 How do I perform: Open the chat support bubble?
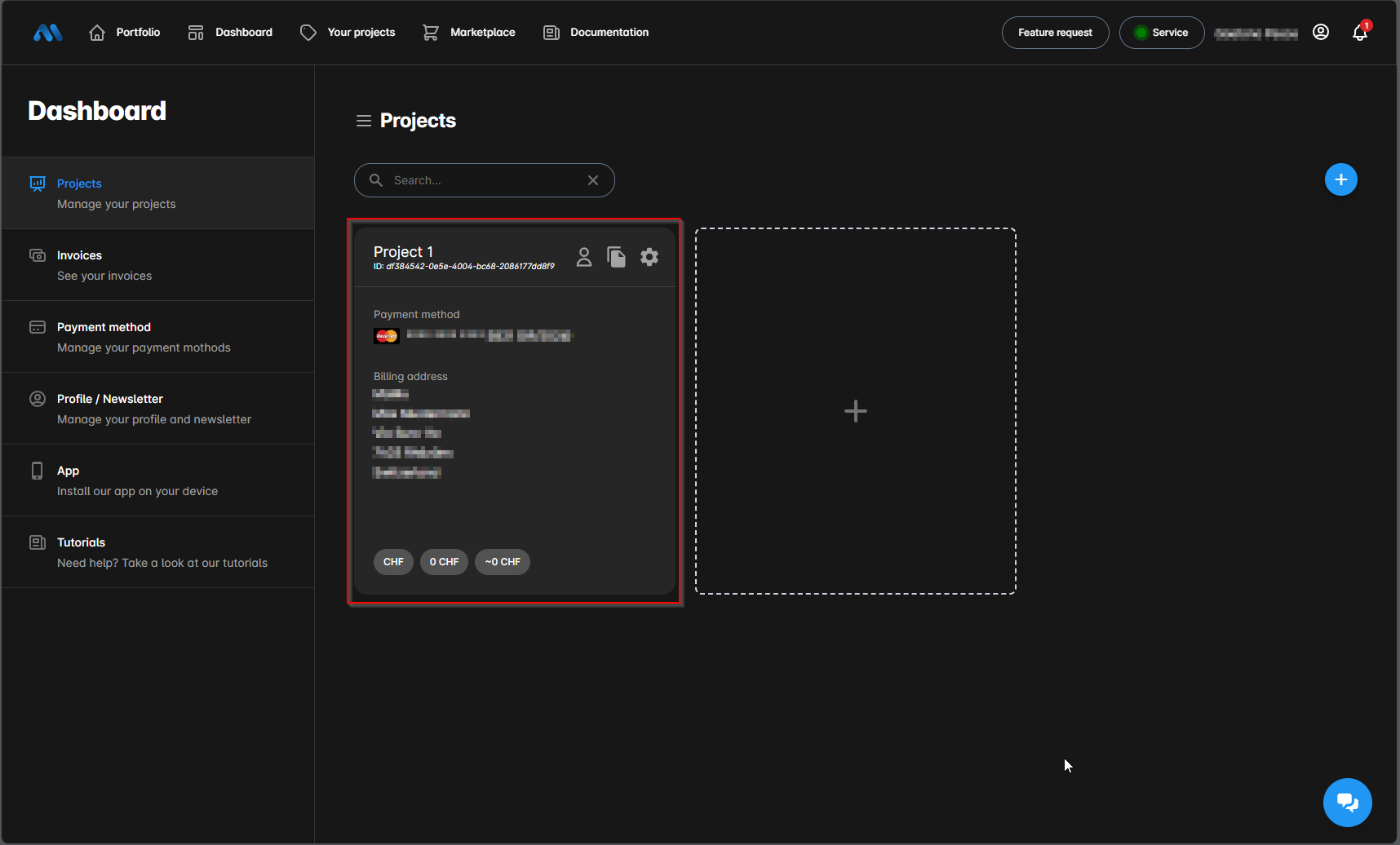pos(1347,803)
